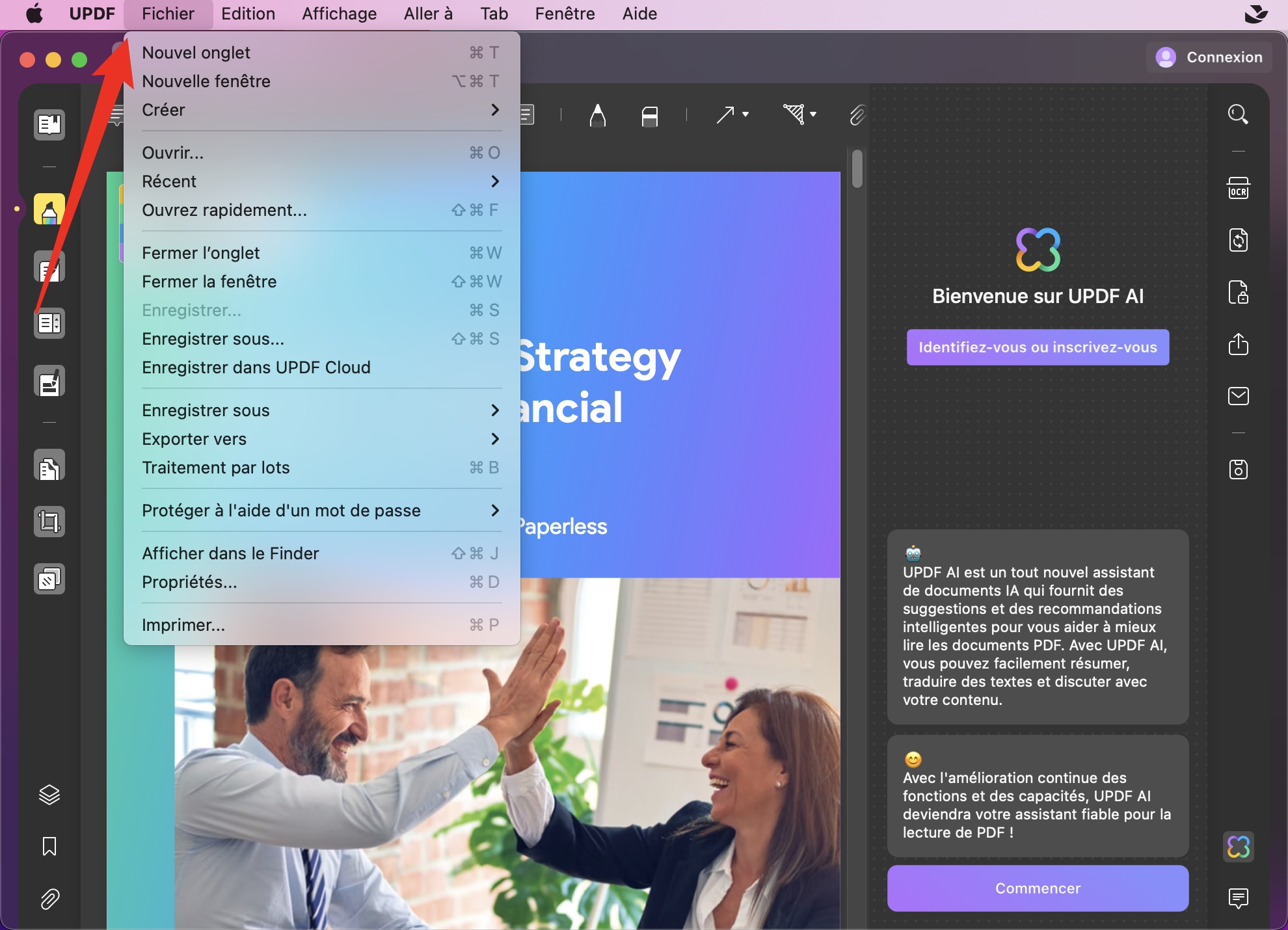Open the stamp tool dropdown caret

click(813, 114)
